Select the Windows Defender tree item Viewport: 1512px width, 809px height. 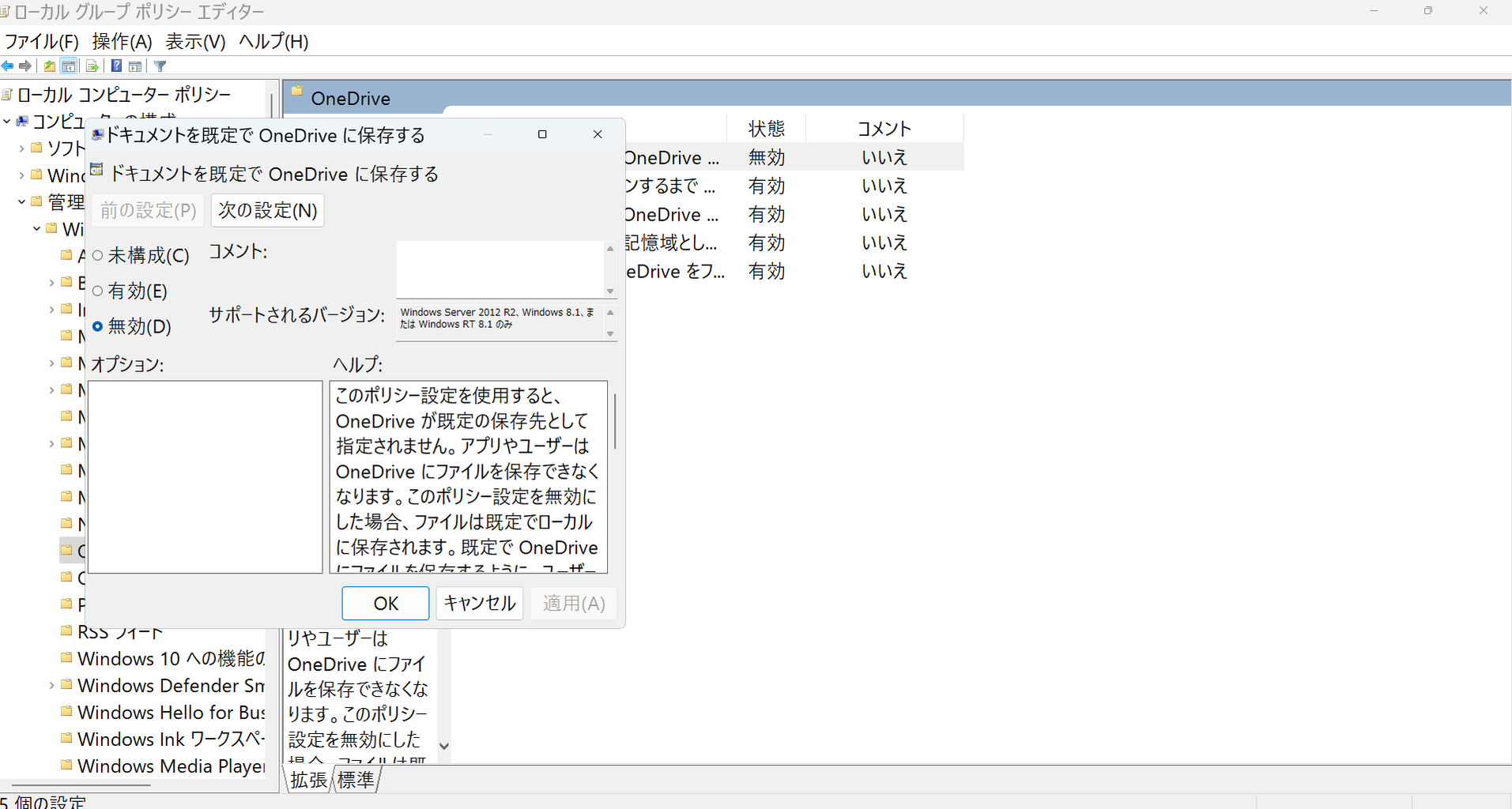(x=171, y=686)
